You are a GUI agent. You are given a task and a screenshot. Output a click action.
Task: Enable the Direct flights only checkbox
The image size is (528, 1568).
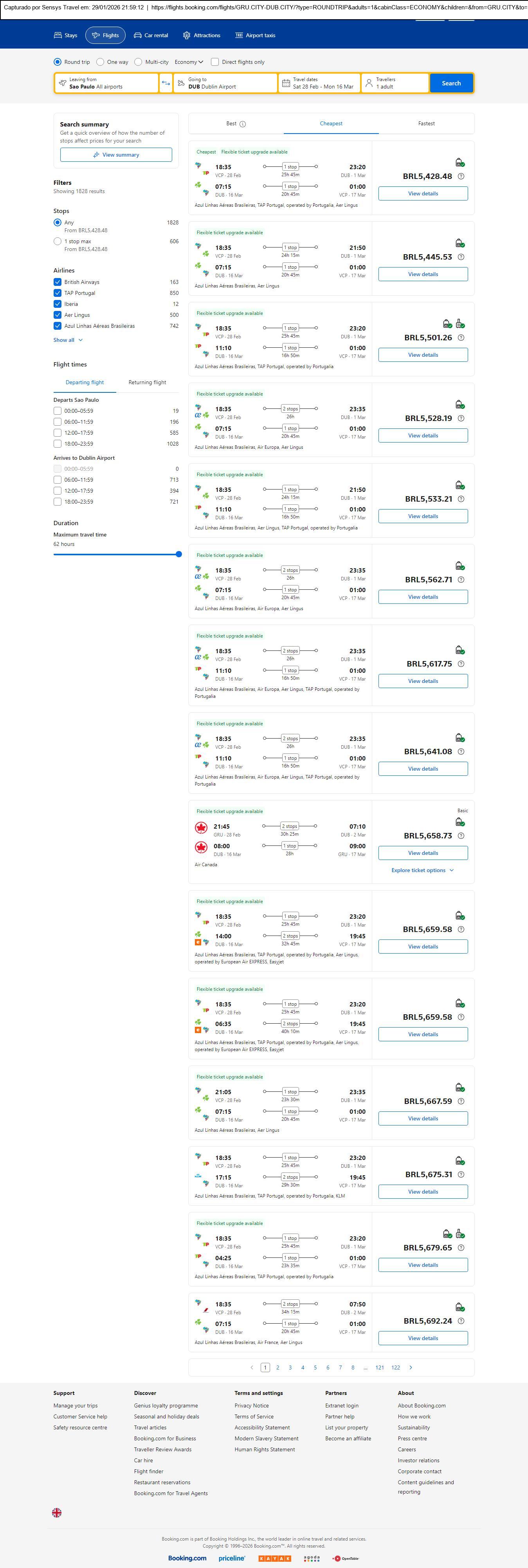[x=215, y=62]
